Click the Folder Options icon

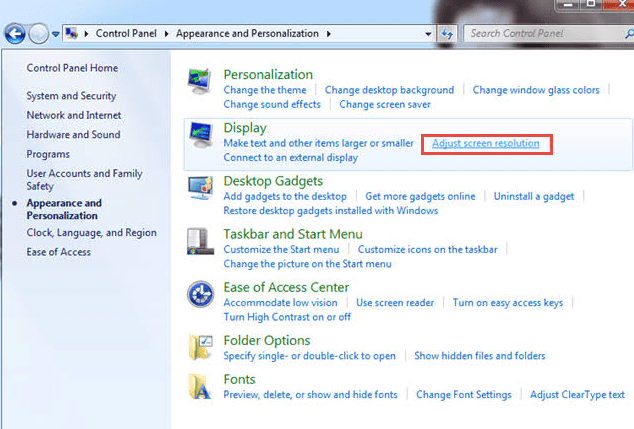tap(201, 347)
